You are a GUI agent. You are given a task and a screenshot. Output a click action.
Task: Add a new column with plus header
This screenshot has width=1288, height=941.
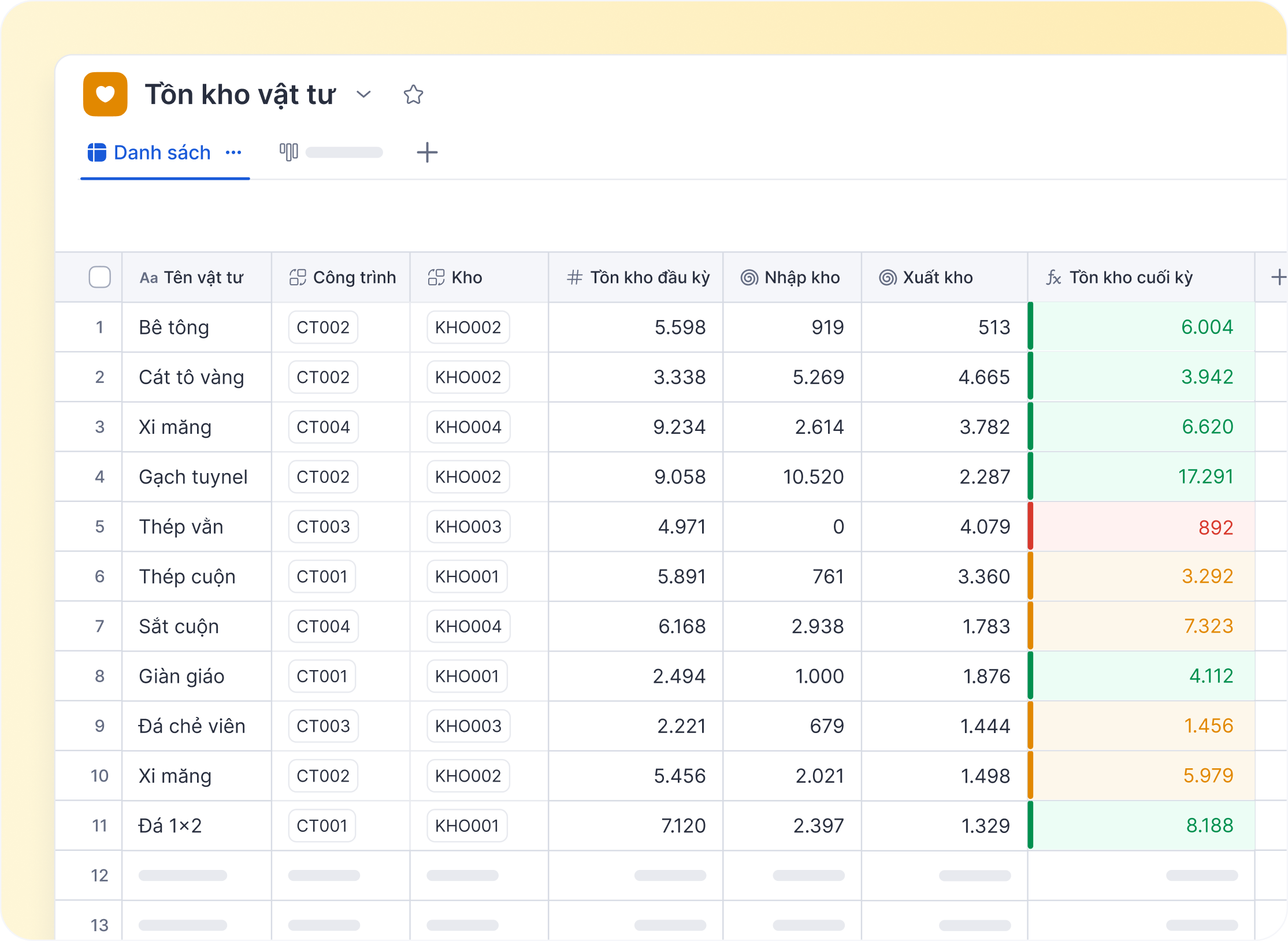click(1278, 277)
